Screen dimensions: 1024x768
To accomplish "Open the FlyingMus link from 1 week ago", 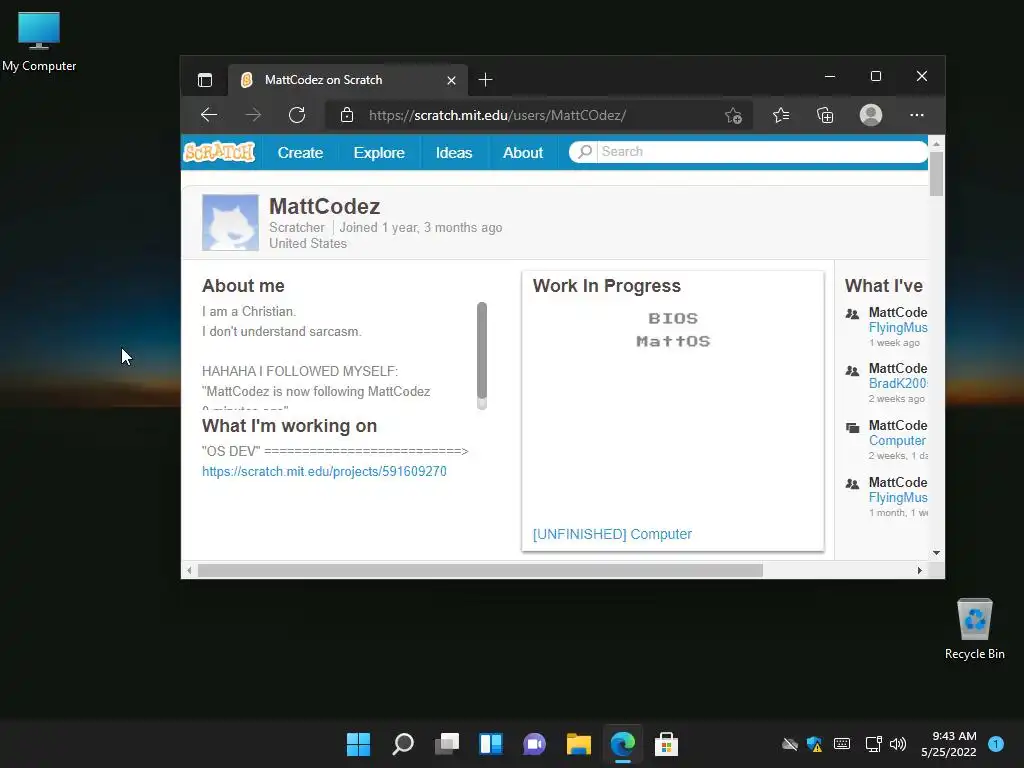I will (x=898, y=328).
